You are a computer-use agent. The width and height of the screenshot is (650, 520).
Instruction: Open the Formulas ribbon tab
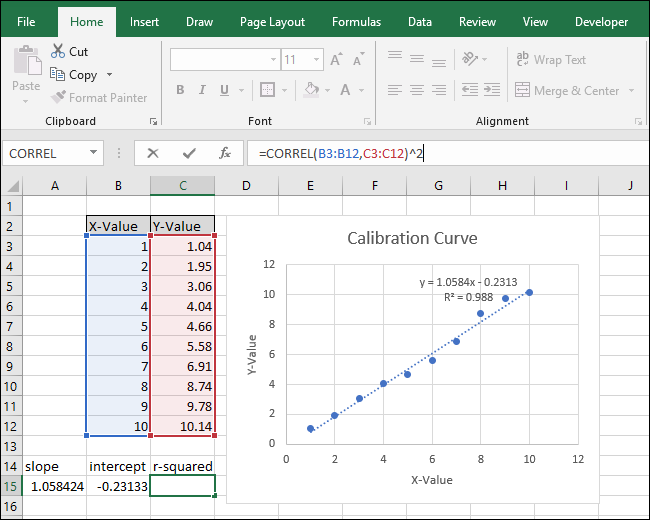[356, 21]
